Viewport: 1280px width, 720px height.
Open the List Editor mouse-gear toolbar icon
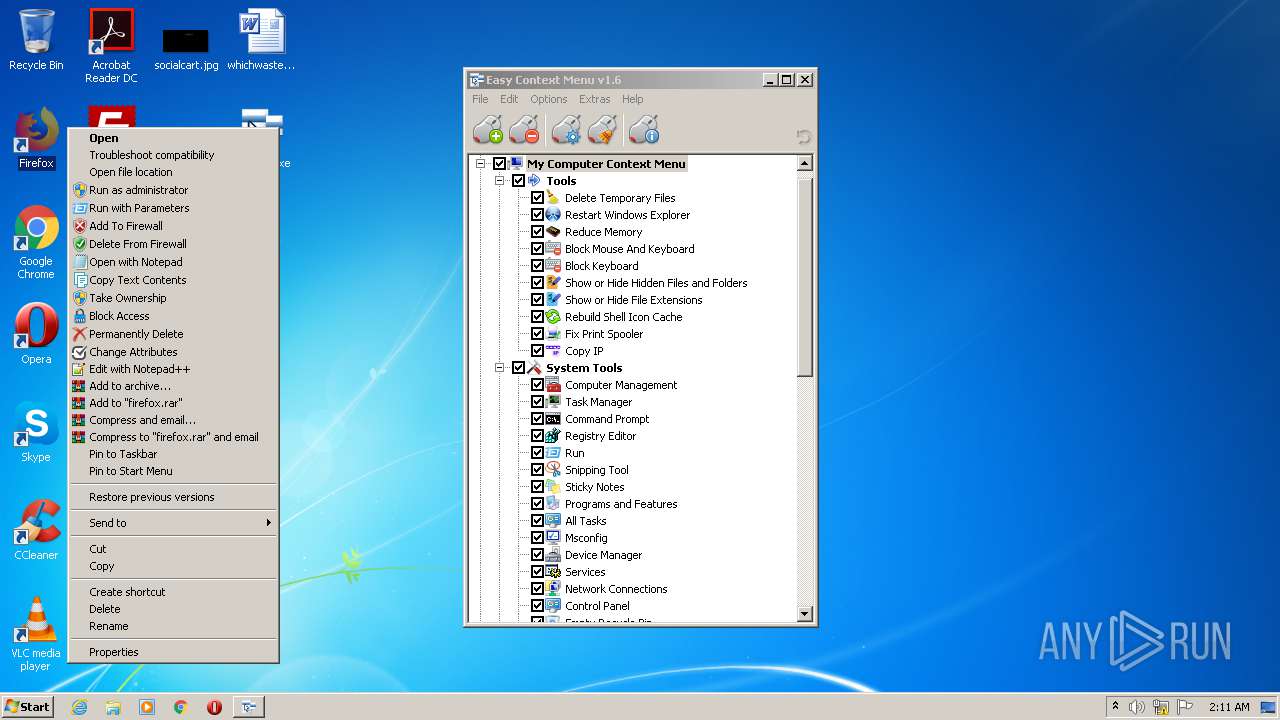tap(566, 130)
